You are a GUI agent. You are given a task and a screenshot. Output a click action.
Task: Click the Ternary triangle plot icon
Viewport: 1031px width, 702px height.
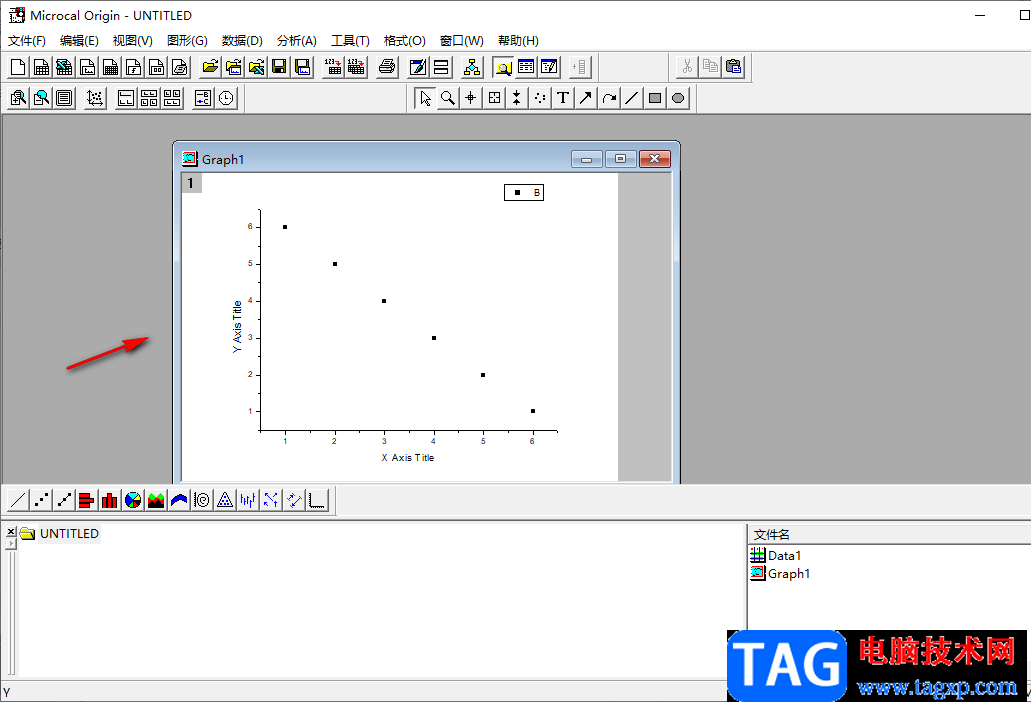point(225,501)
